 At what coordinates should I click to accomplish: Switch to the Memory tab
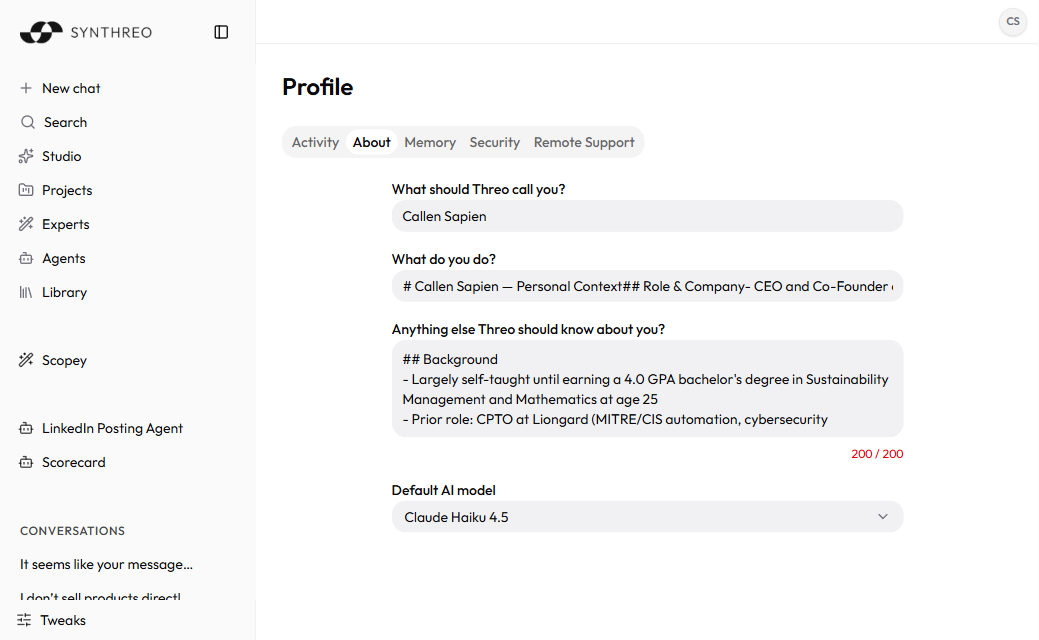click(430, 142)
